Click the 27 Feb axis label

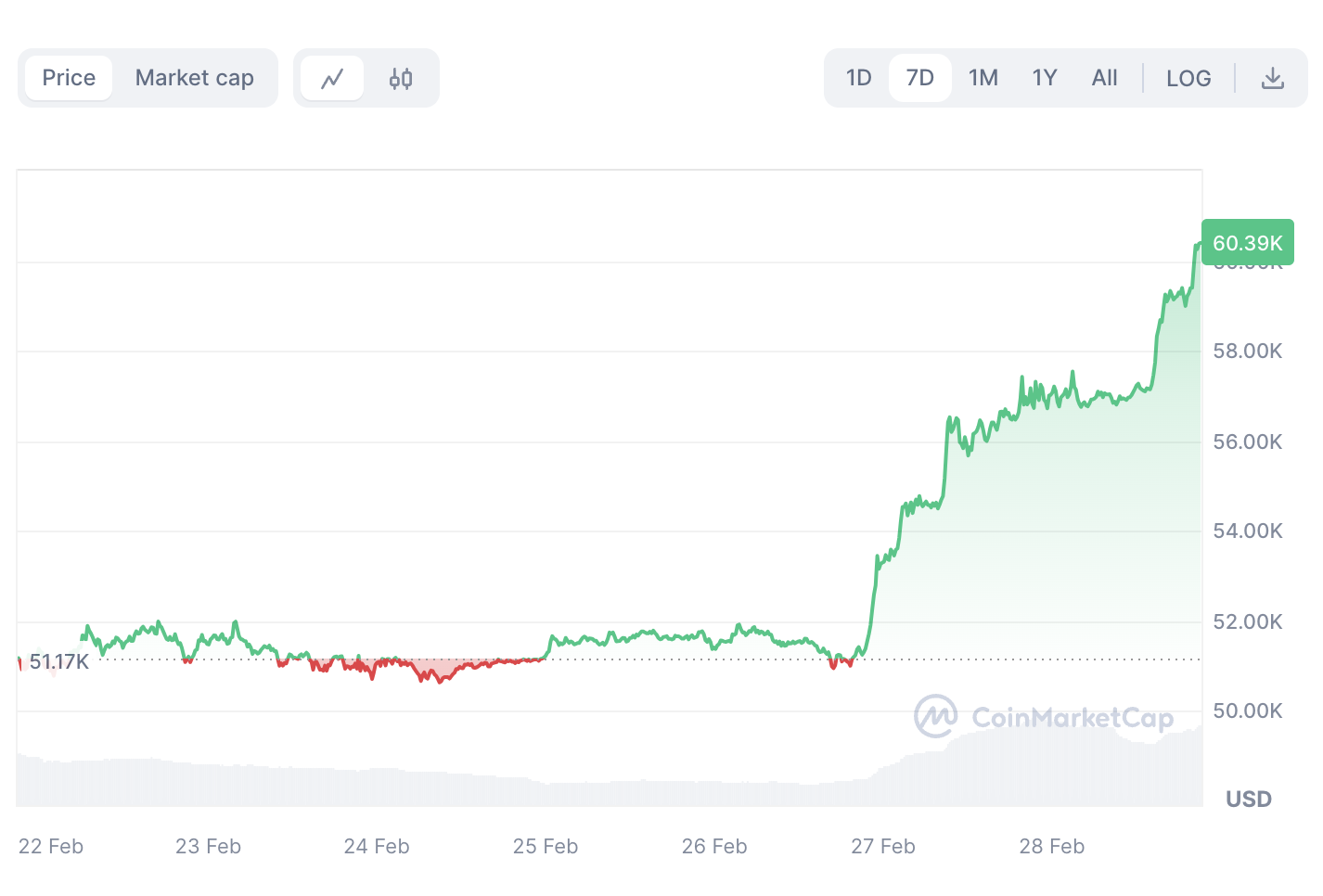[882, 846]
